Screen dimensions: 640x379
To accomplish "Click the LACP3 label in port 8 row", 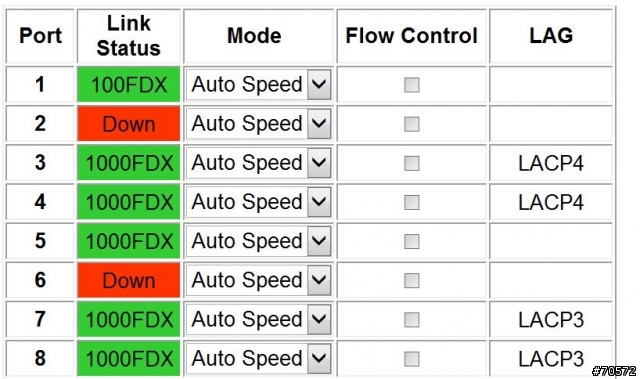I will (551, 359).
